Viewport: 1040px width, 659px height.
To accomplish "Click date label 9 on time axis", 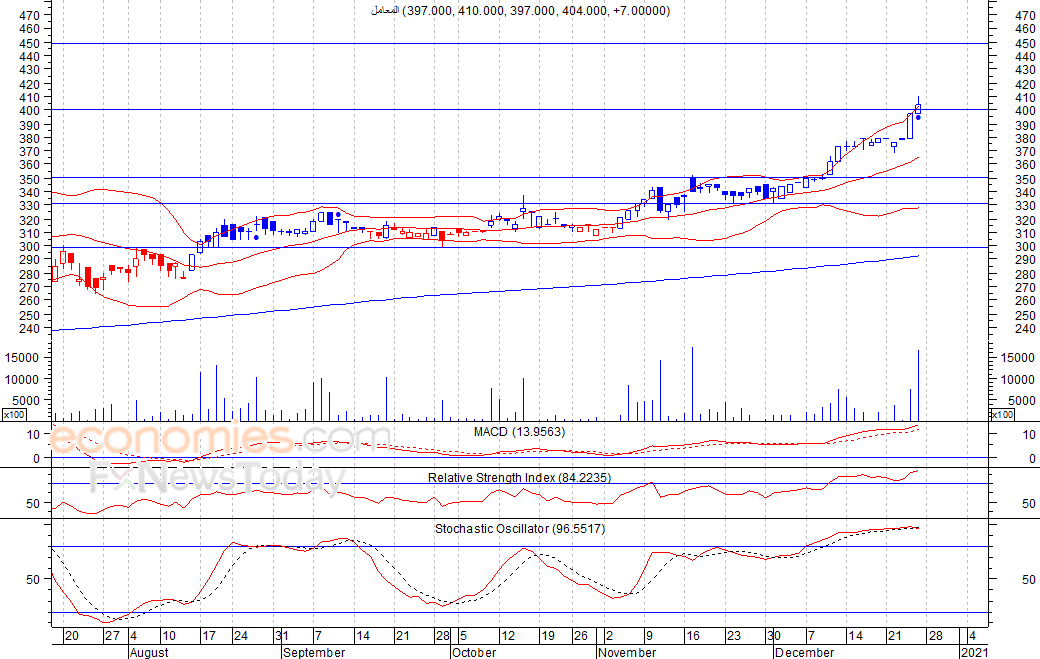I will point(649,636).
